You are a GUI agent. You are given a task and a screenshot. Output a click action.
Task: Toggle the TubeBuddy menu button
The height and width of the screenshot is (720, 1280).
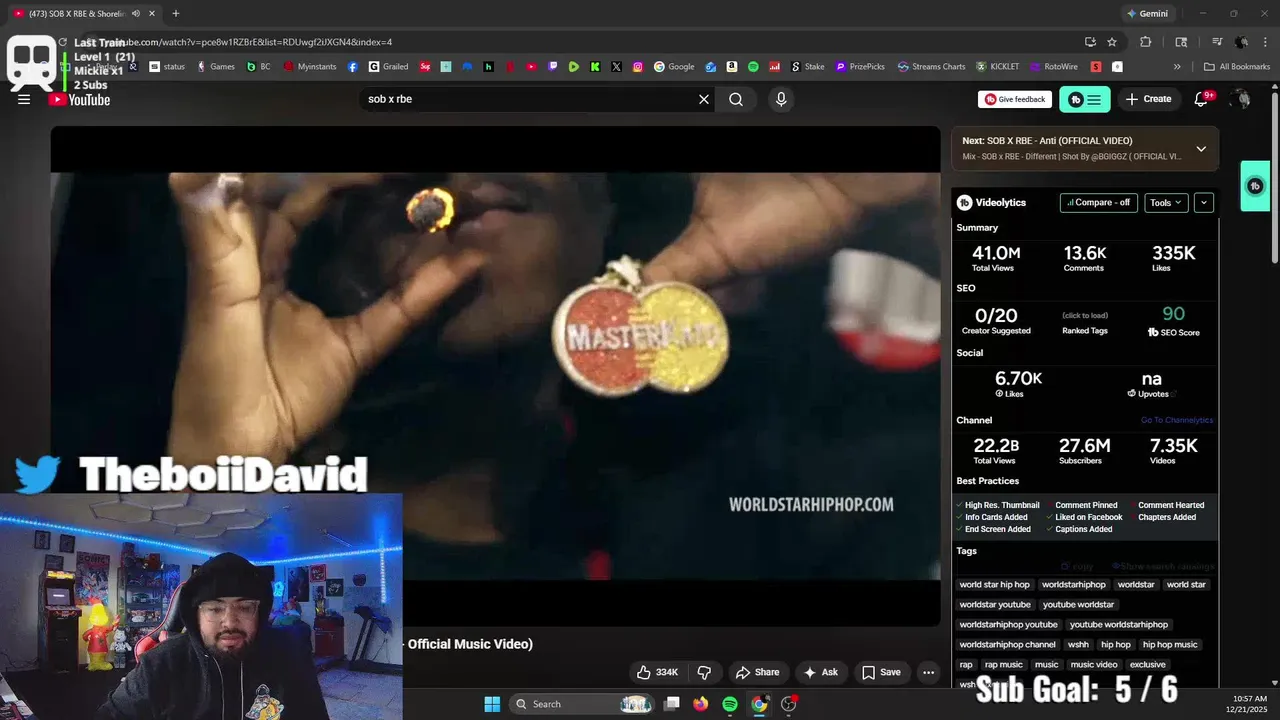[x=1085, y=99]
